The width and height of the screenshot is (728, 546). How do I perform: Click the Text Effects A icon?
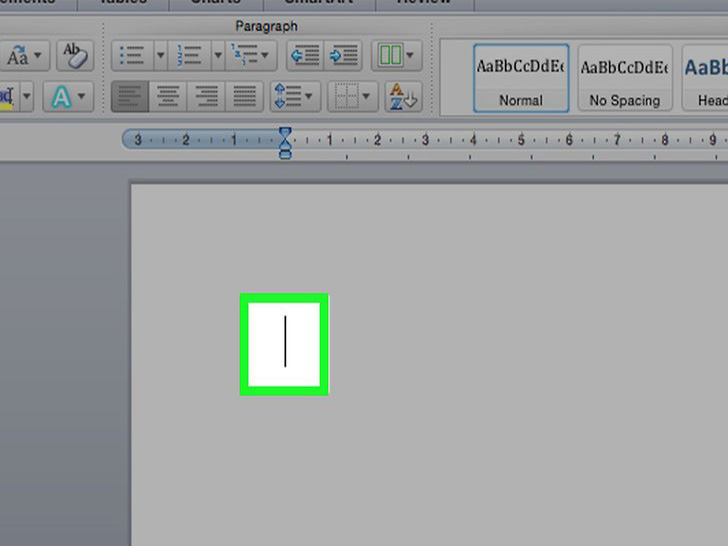(x=61, y=97)
